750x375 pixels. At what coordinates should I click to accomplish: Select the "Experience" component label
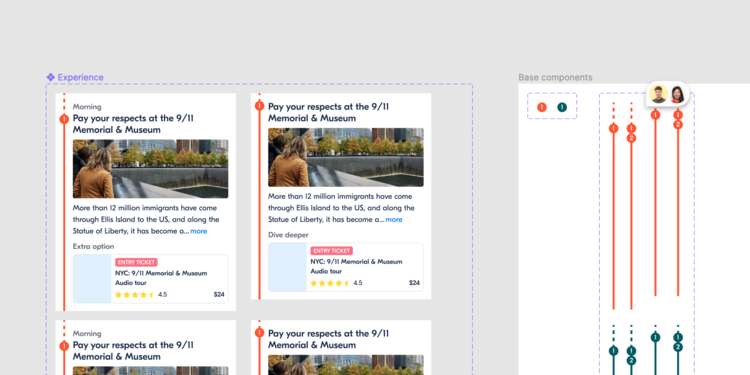(80, 77)
